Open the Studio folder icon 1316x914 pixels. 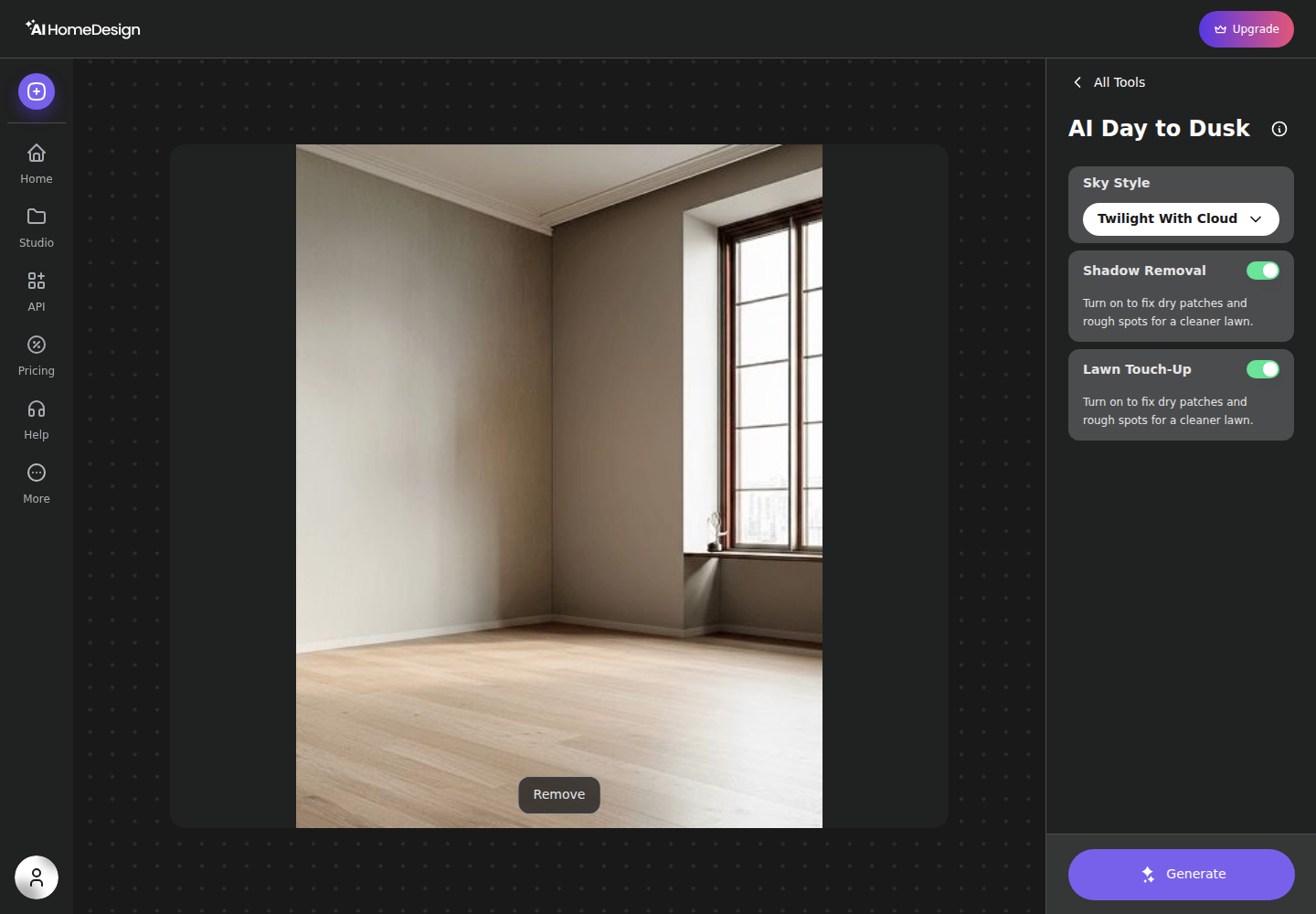37,217
